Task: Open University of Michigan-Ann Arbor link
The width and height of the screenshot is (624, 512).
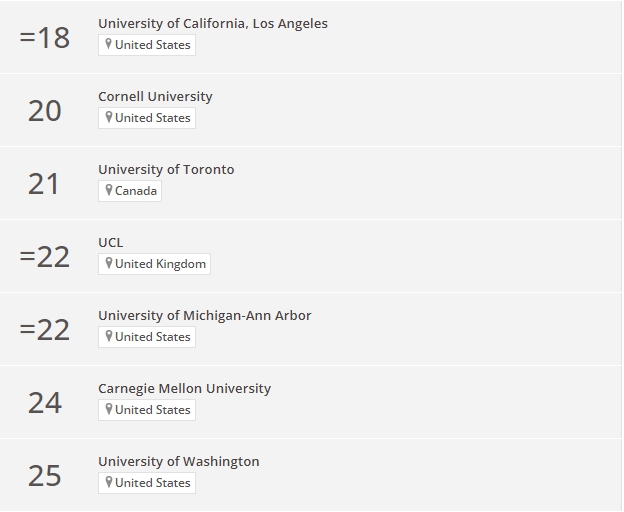Action: (205, 315)
